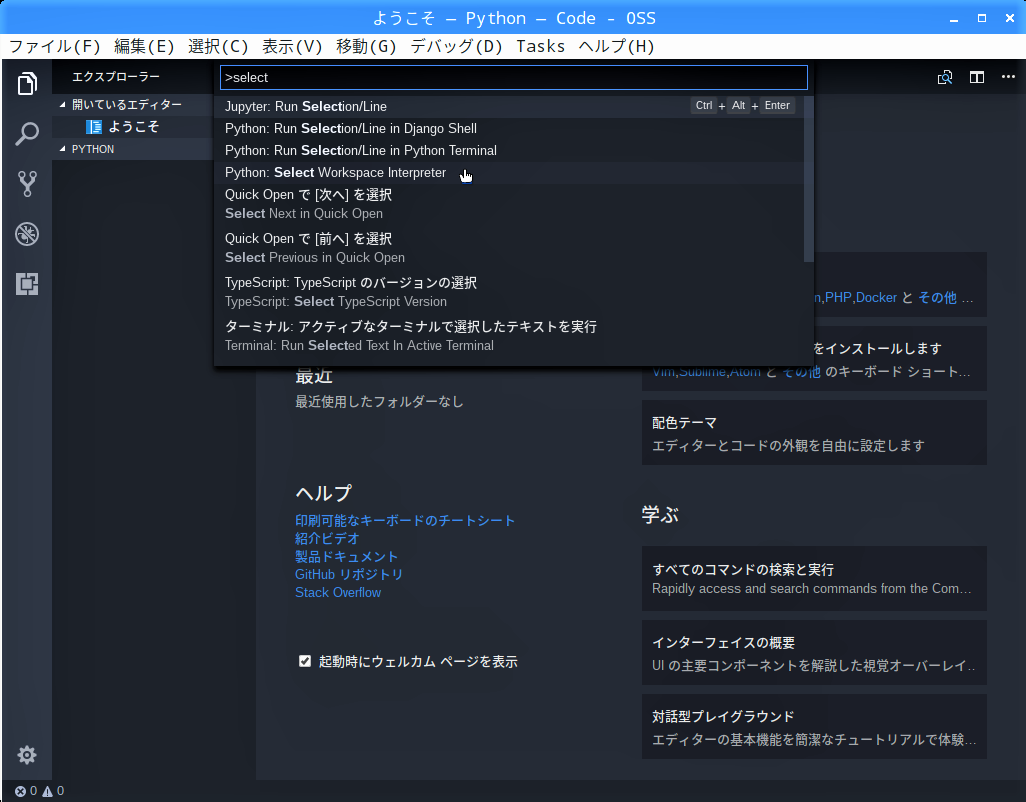Open the Explorer view in activity bar
This screenshot has height=802, width=1026.
point(27,83)
